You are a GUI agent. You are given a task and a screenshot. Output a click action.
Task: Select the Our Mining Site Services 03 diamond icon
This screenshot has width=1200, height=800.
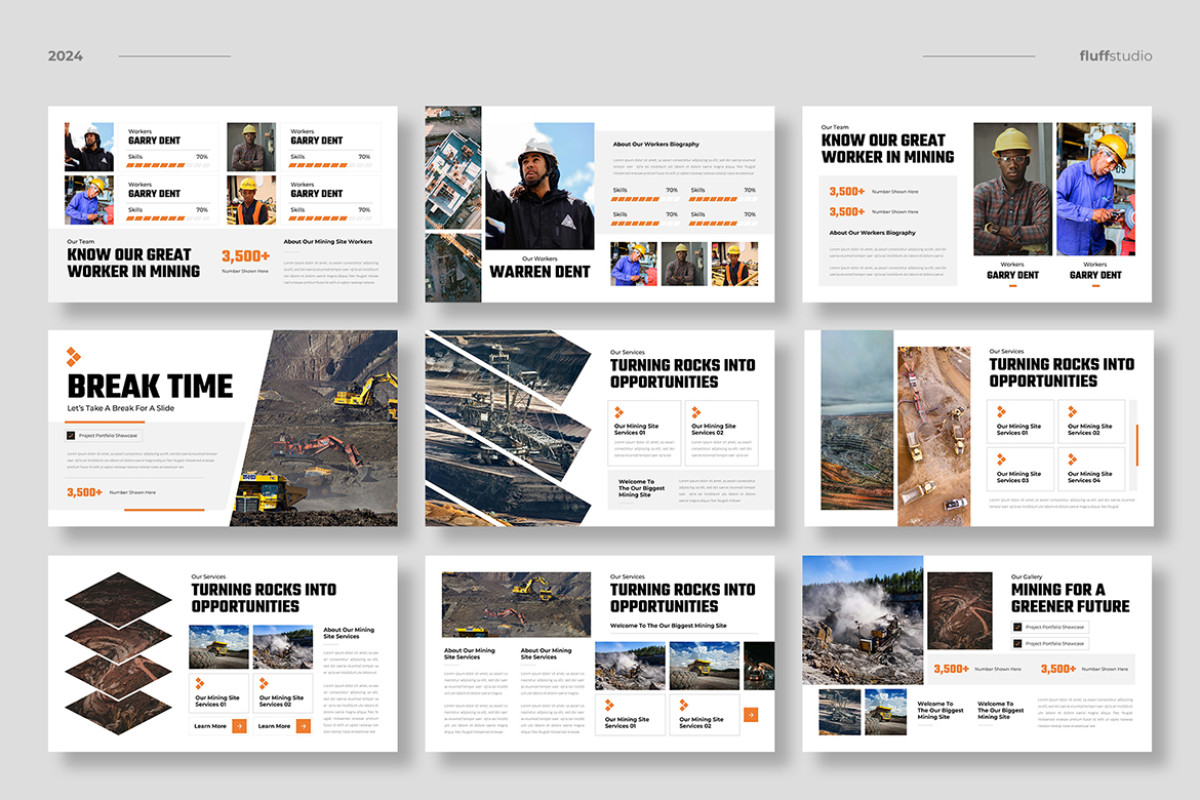[1002, 459]
